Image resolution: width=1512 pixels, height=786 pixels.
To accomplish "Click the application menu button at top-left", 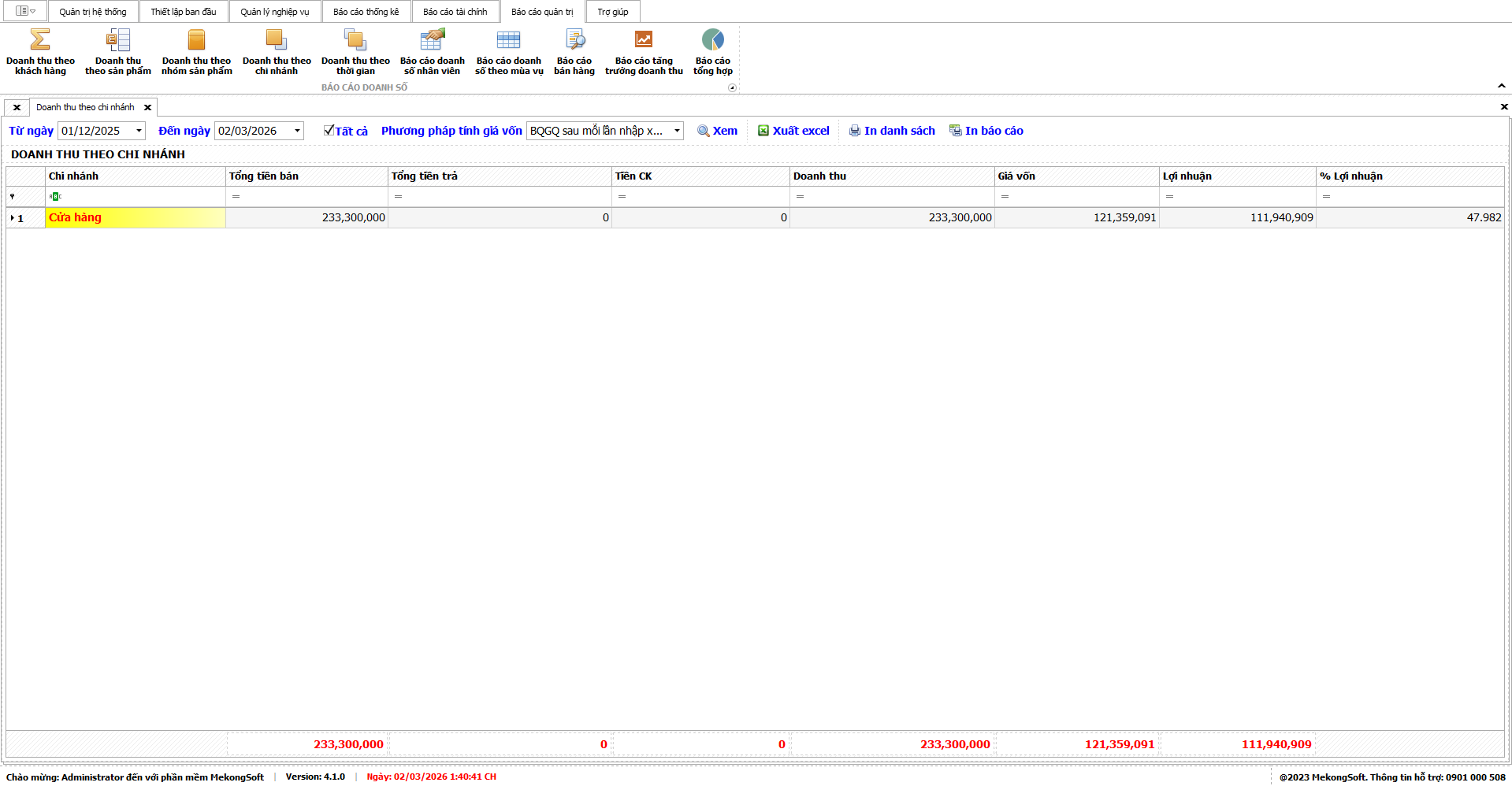I will pyautogui.click(x=25, y=11).
